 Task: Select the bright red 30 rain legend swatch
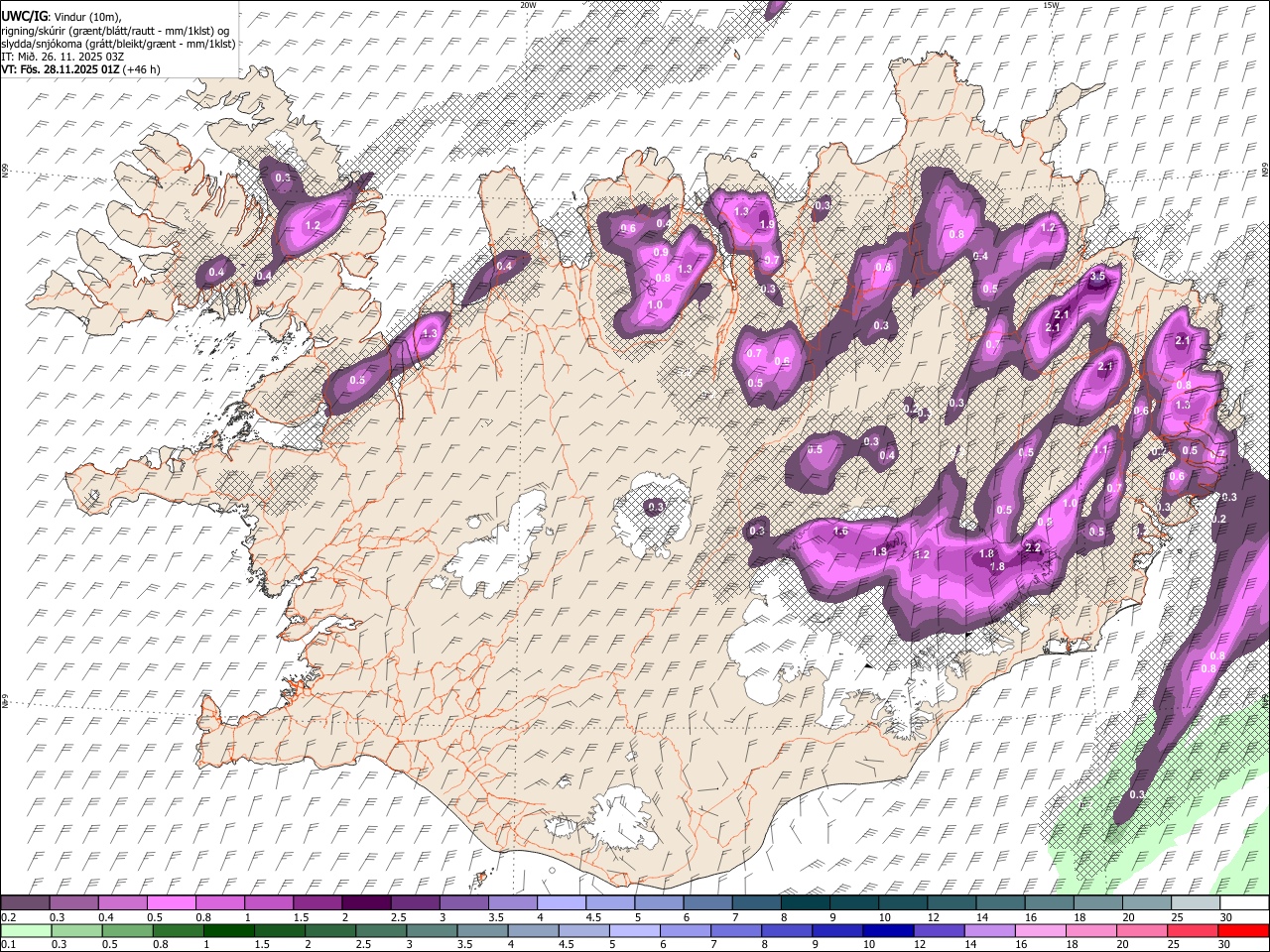[x=1244, y=930]
